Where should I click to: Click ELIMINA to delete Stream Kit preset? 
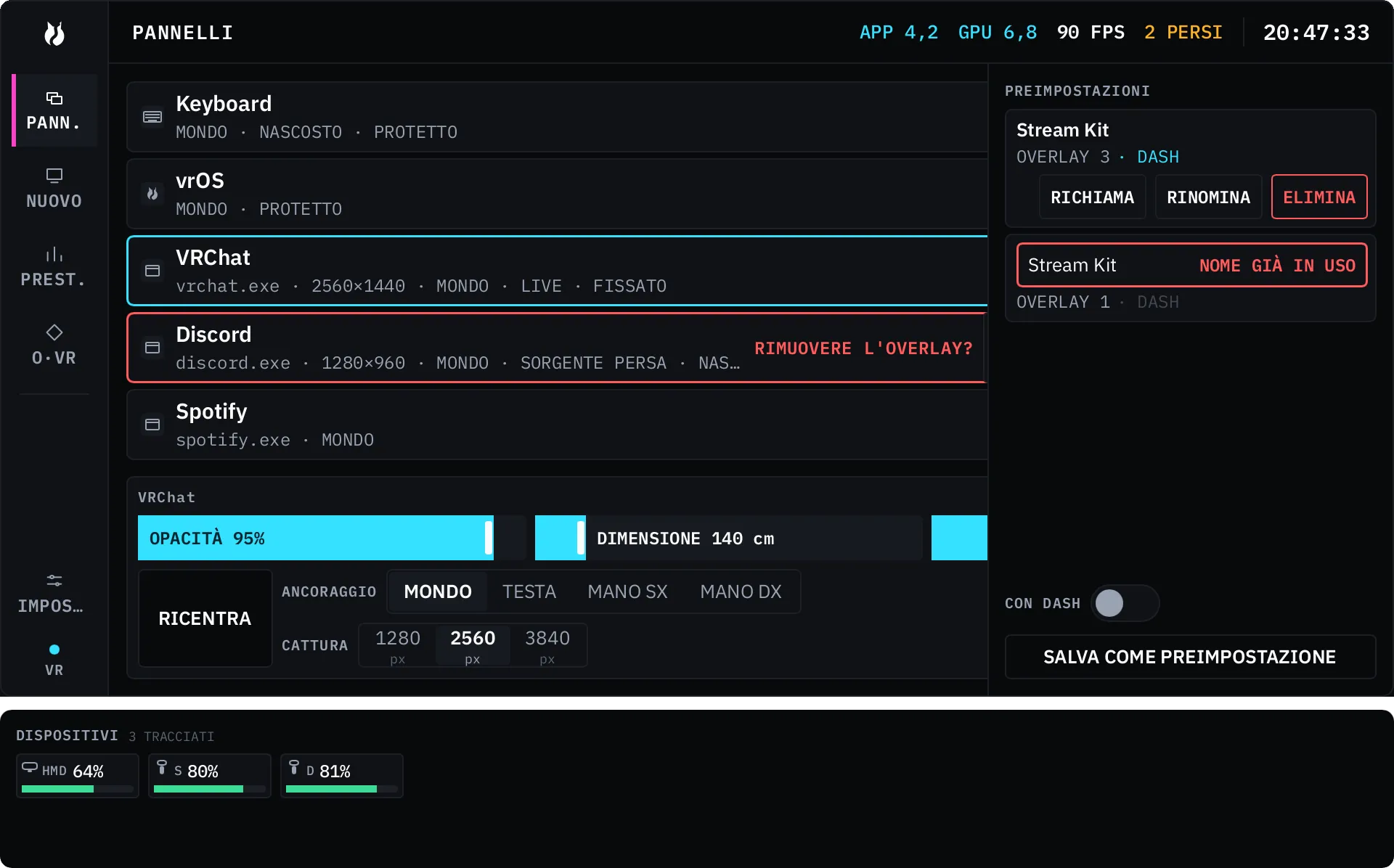[x=1319, y=197]
